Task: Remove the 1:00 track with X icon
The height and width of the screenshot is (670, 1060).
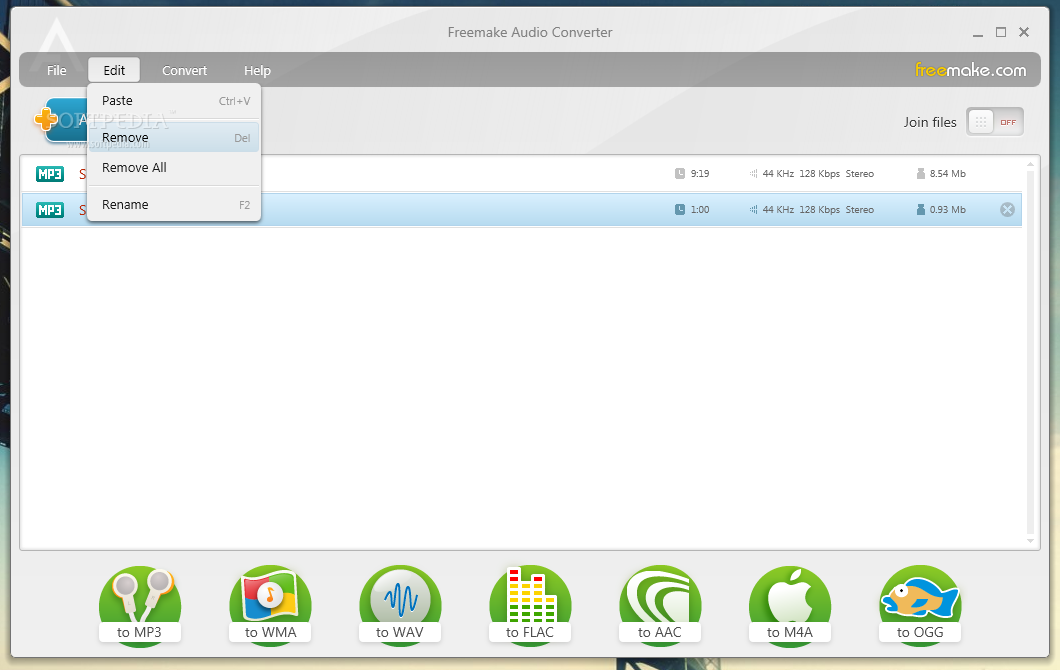Action: pyautogui.click(x=1007, y=210)
